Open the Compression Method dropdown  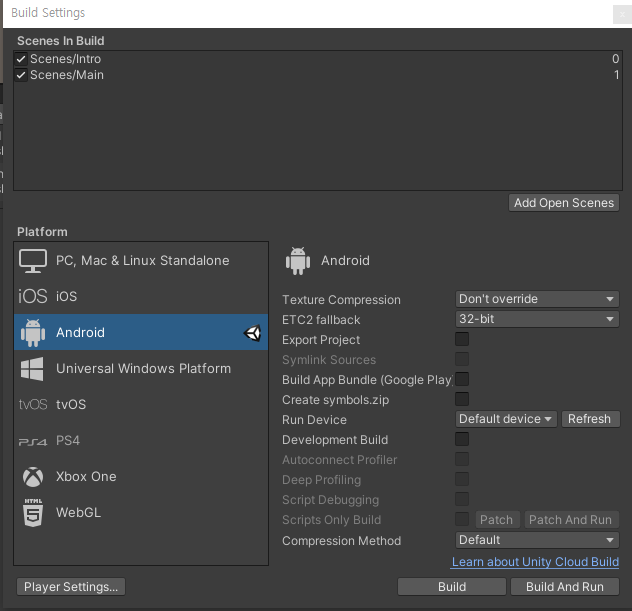click(537, 540)
